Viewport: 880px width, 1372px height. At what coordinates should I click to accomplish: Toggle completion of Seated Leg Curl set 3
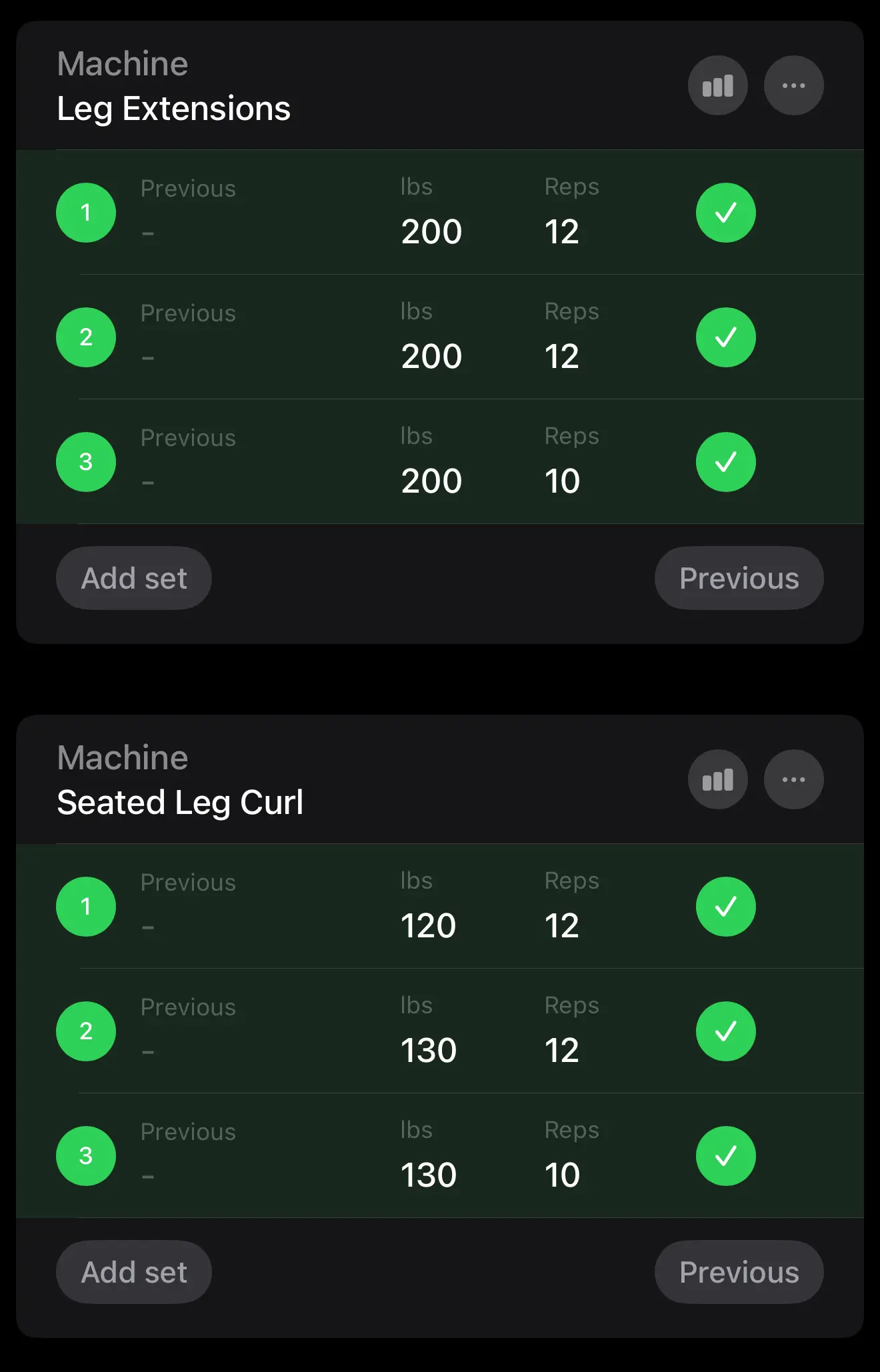click(x=725, y=1156)
